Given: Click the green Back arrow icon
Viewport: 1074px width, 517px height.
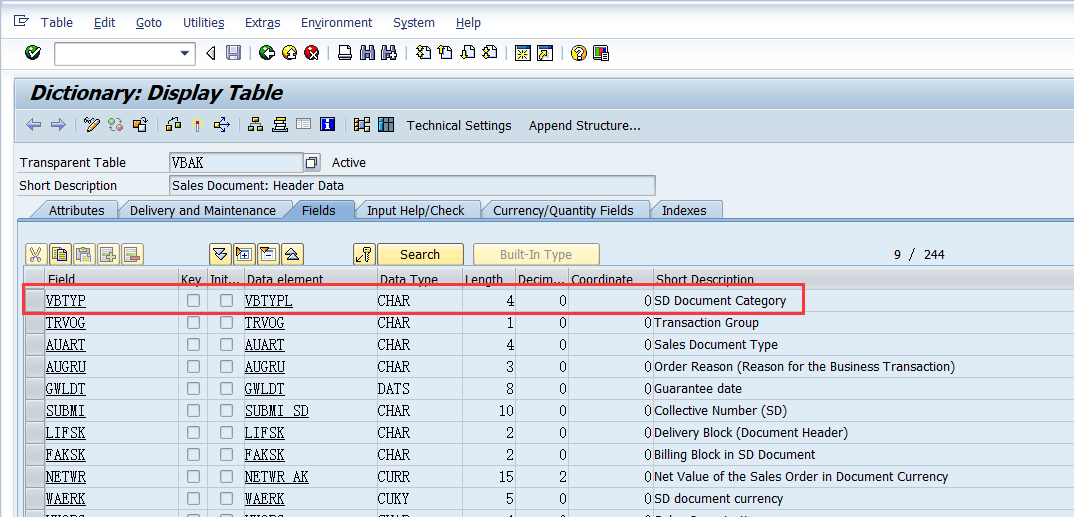Looking at the screenshot, I should pyautogui.click(x=267, y=53).
